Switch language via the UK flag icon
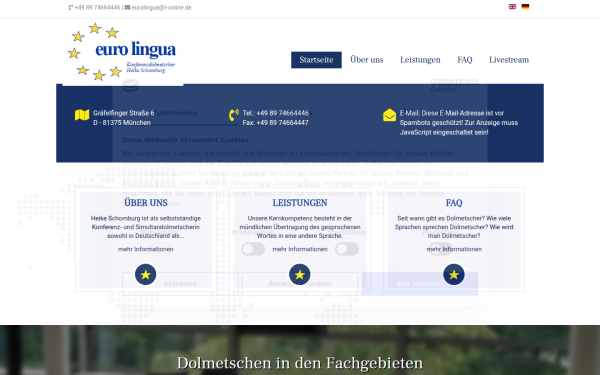The height and width of the screenshot is (375, 600). pos(512,7)
